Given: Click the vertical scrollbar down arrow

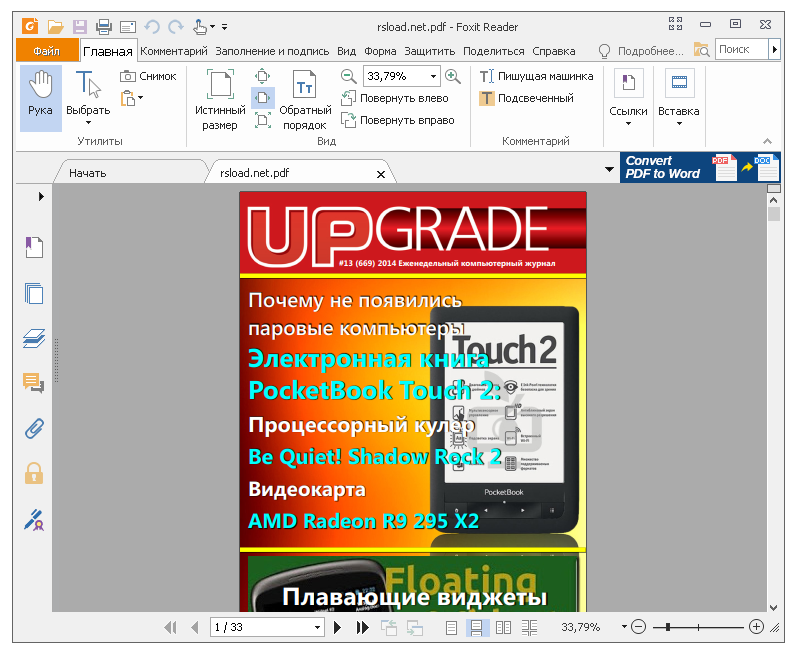Looking at the screenshot, I should click(774, 607).
